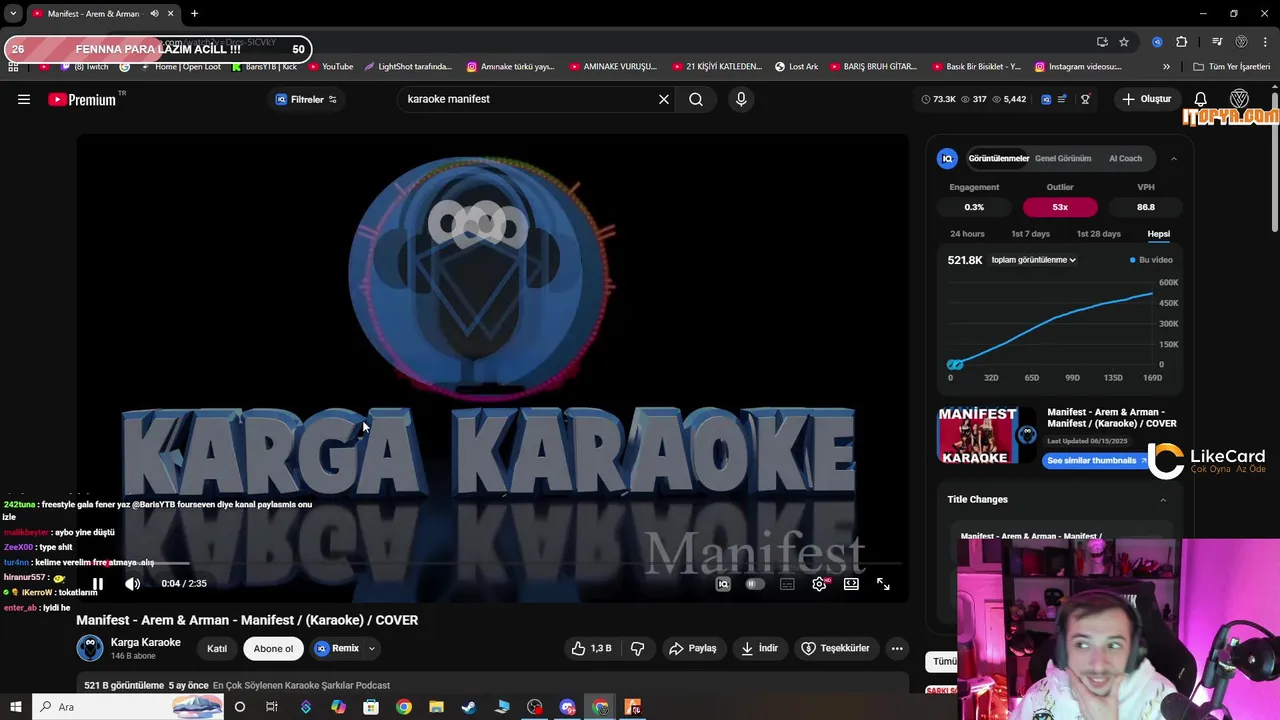Open the Filtreler filter button
The image size is (1280, 720).
click(x=306, y=99)
